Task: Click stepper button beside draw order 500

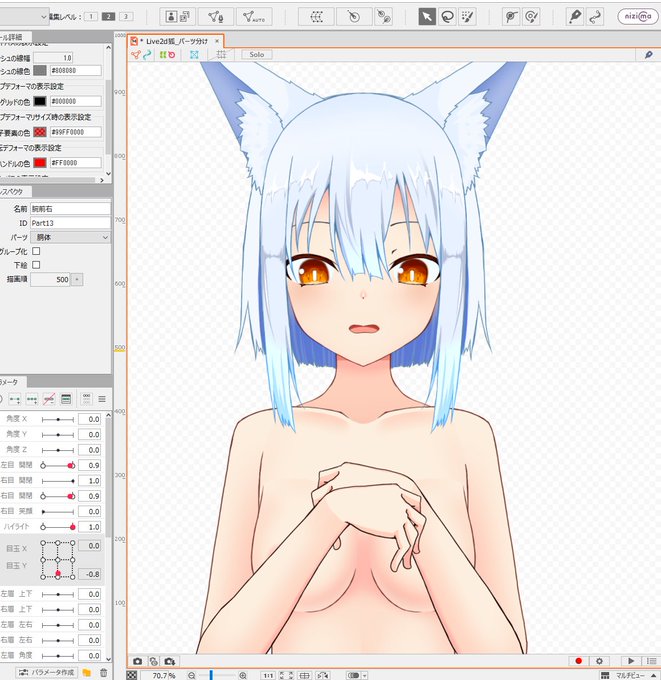Action: tap(77, 279)
